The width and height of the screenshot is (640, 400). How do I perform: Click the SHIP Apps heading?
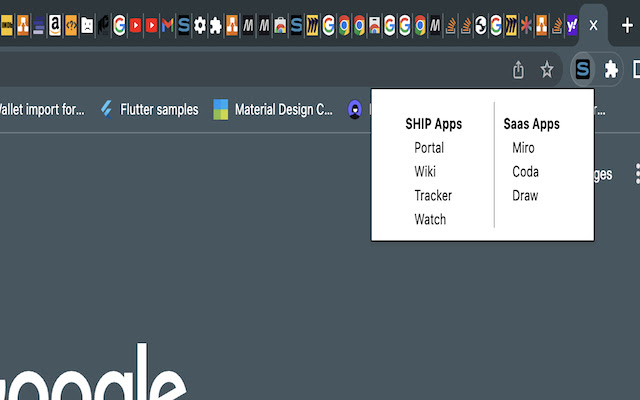pyautogui.click(x=433, y=124)
